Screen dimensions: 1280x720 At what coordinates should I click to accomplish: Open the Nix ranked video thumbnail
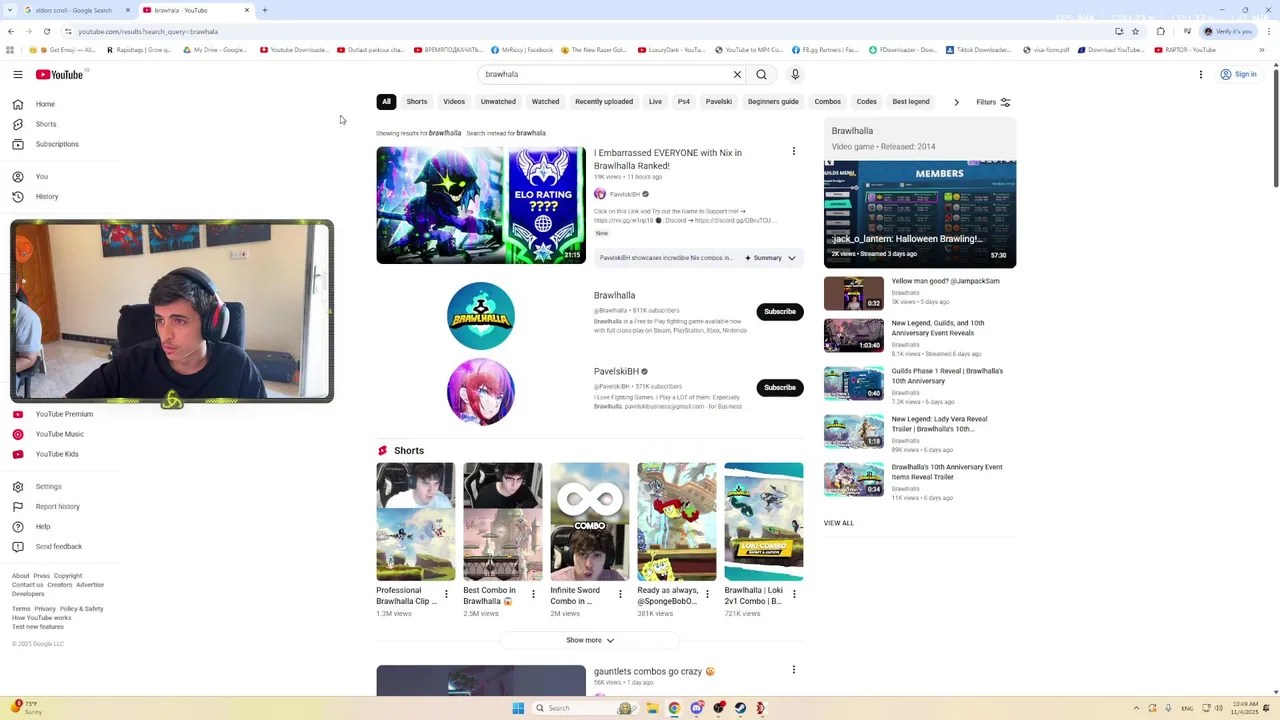pyautogui.click(x=481, y=205)
